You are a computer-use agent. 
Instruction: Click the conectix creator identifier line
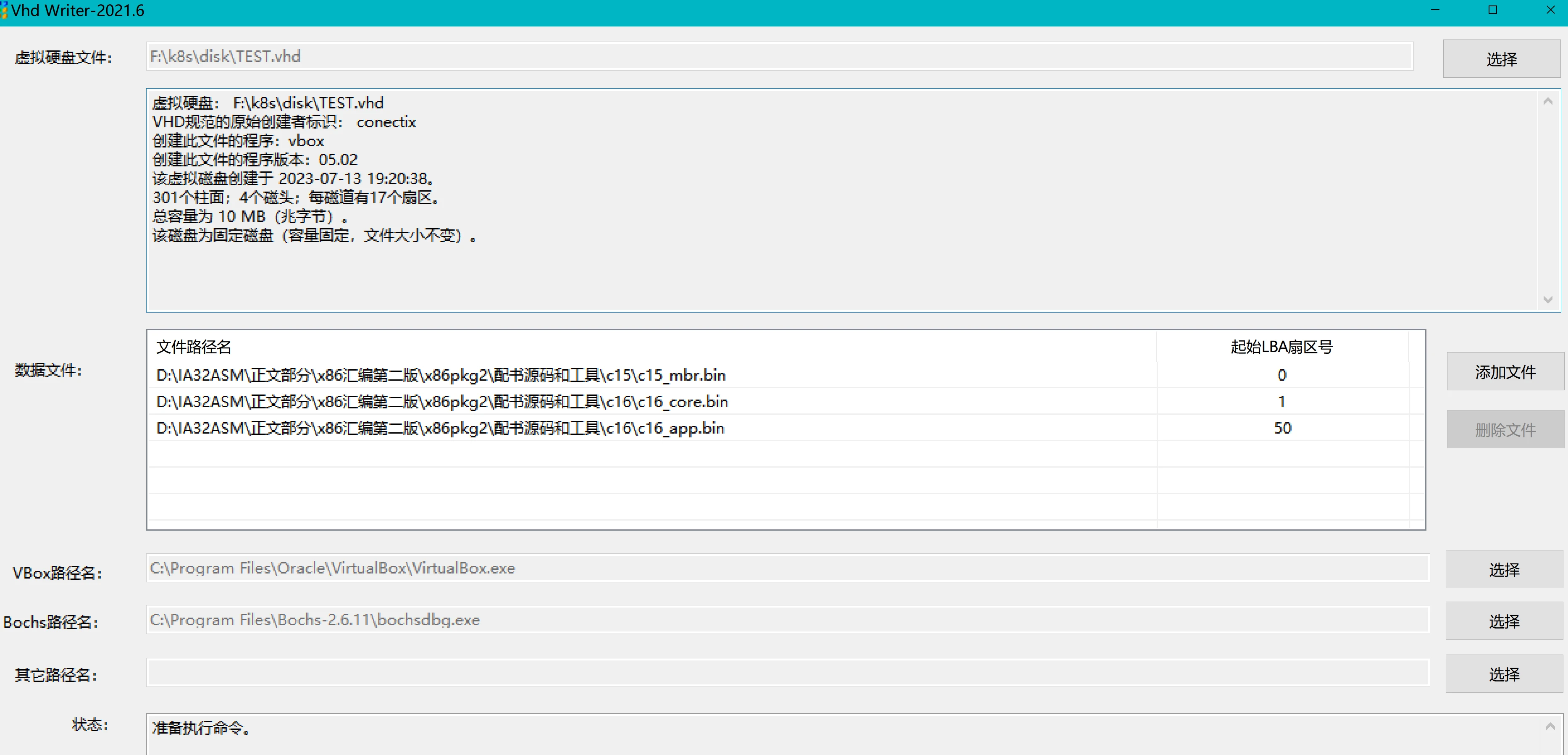coord(284,122)
